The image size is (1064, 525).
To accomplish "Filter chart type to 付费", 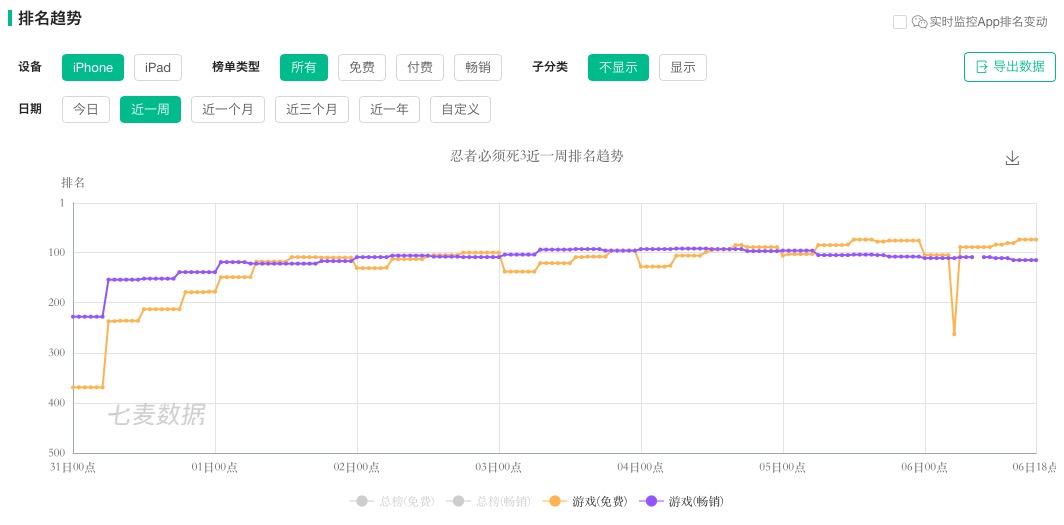I will tap(420, 67).
